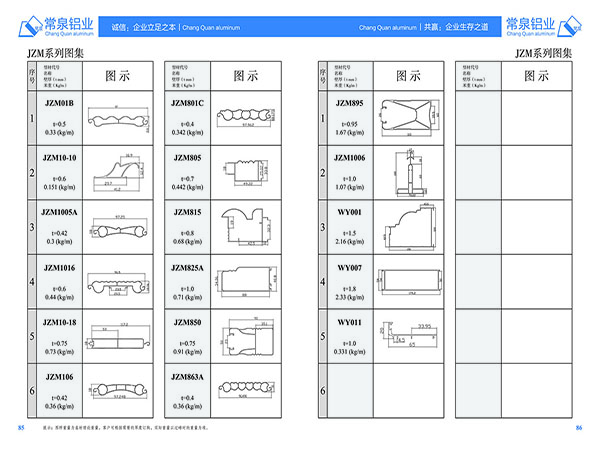The image size is (600, 450).
Task: Click the banner slogan 诚信：企业立足之本
Action: (x=143, y=27)
